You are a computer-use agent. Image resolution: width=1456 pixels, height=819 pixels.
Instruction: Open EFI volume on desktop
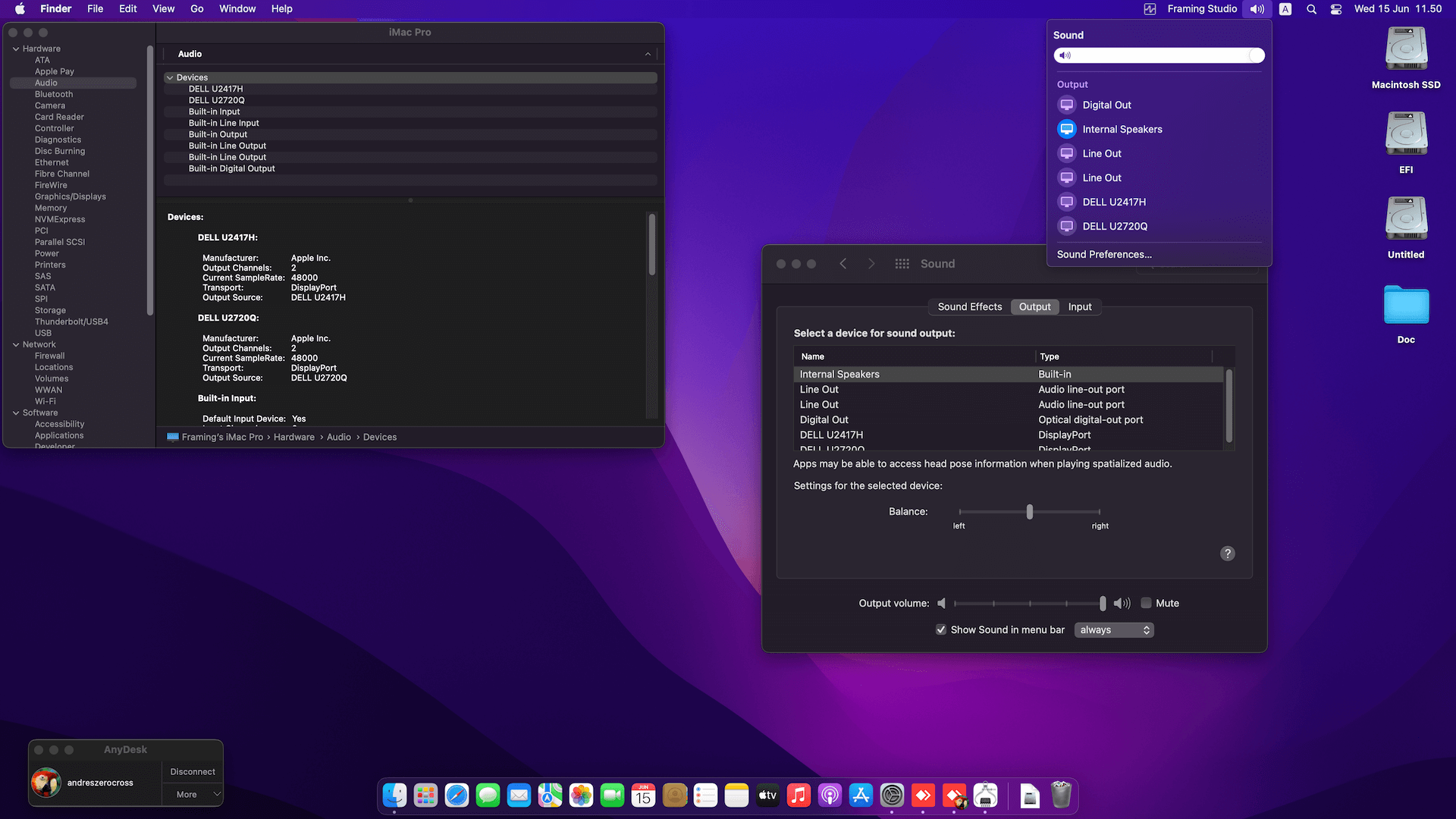click(x=1406, y=143)
